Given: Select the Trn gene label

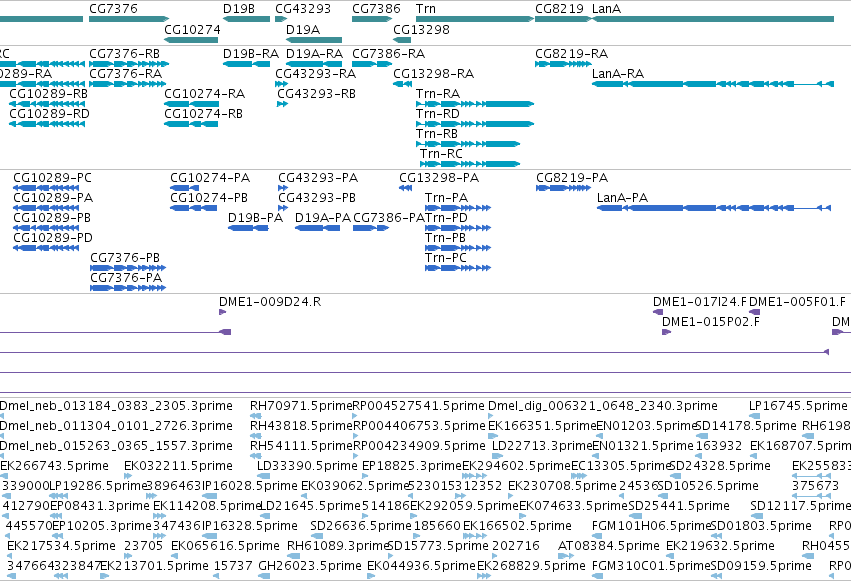Looking at the screenshot, I should [x=426, y=9].
